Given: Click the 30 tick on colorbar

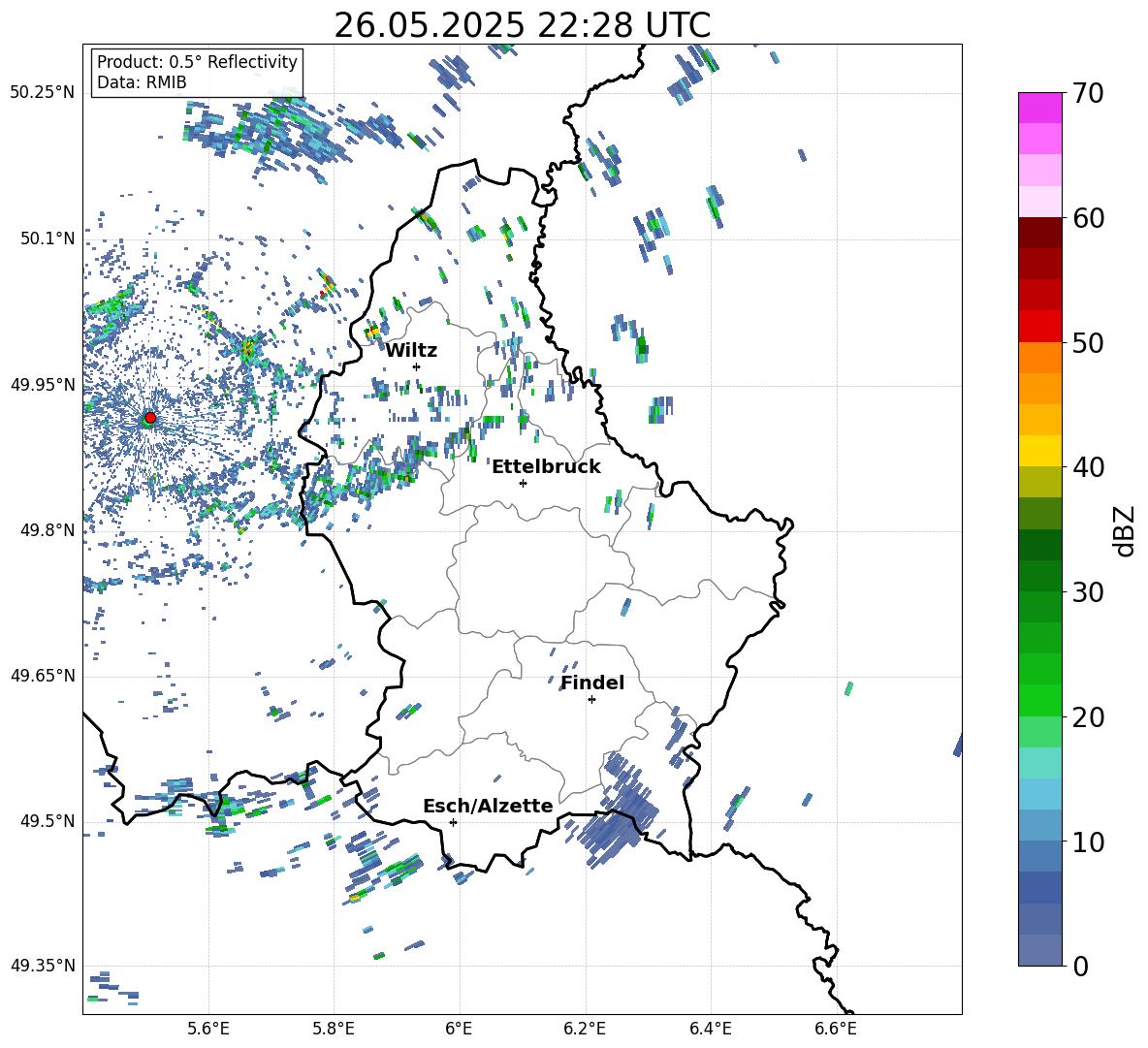Looking at the screenshot, I should coord(1087,592).
